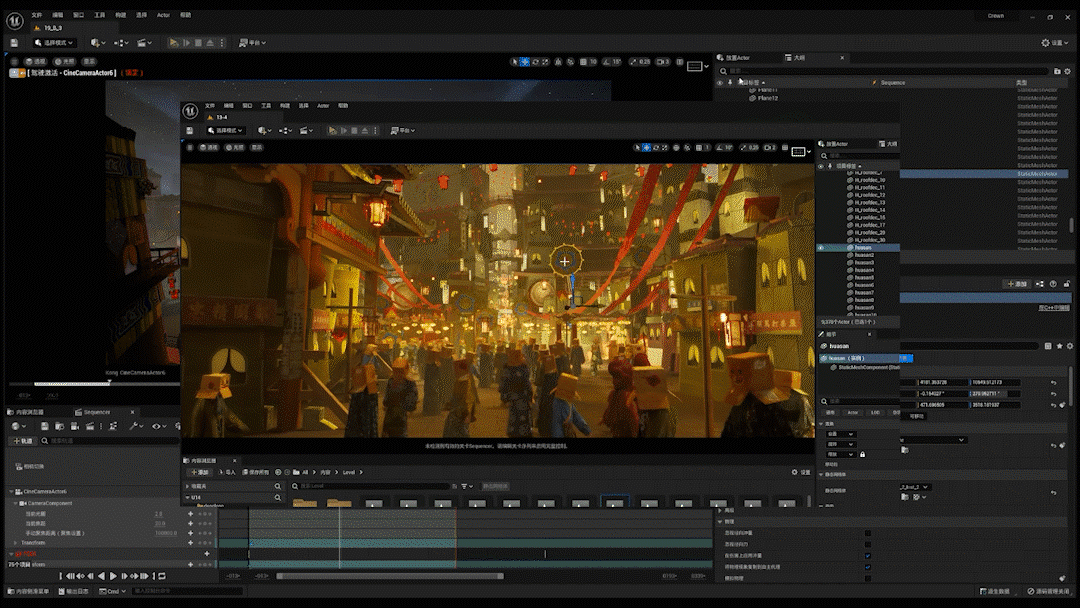This screenshot has width=1080, height=608.
Task: Select H_roofdec_14 in front outliner
Action: coord(869,210)
